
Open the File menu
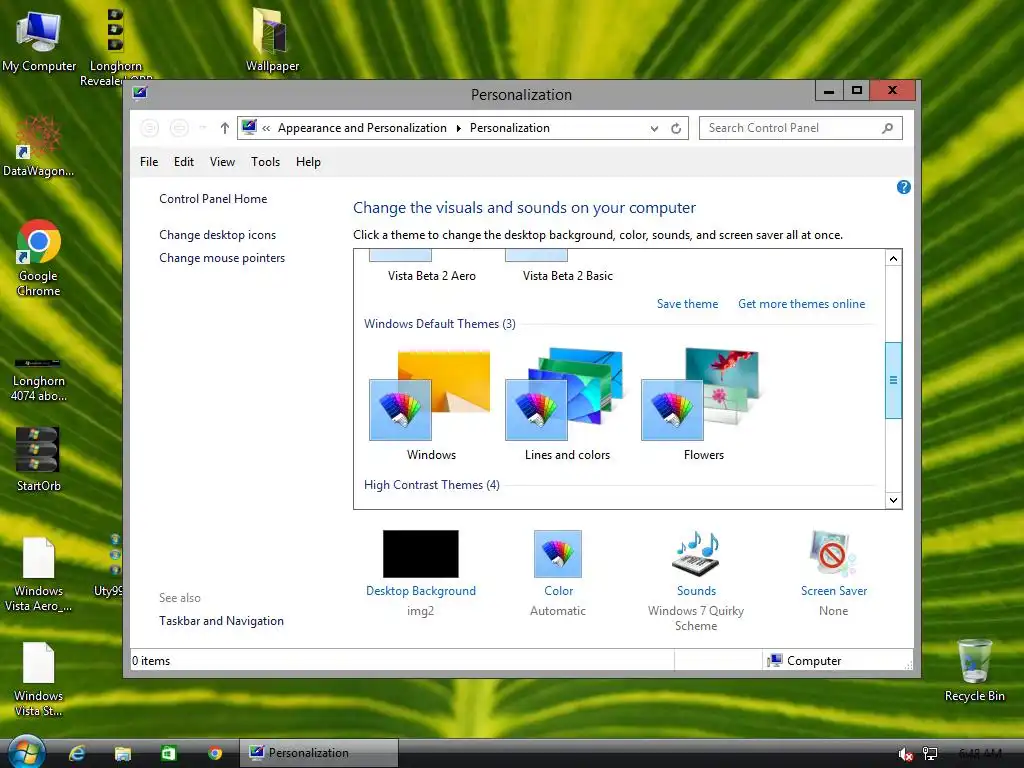click(149, 162)
